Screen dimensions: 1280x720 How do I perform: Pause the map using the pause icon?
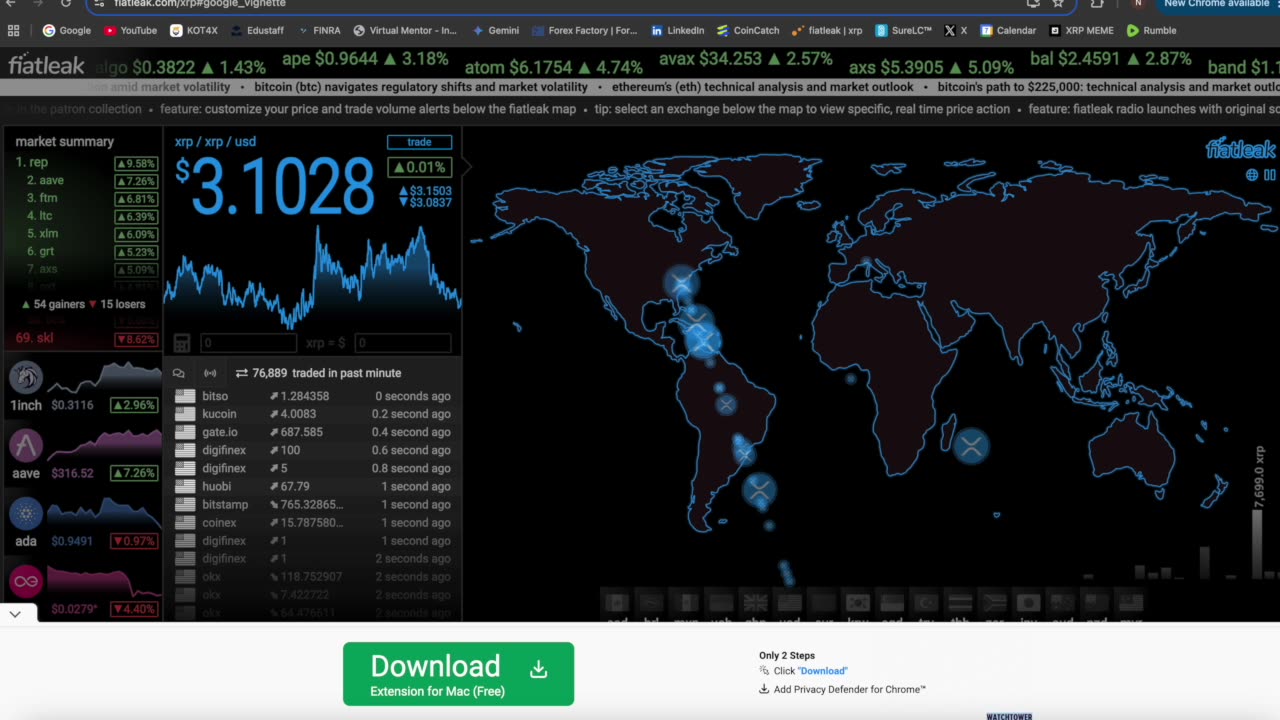click(1270, 175)
